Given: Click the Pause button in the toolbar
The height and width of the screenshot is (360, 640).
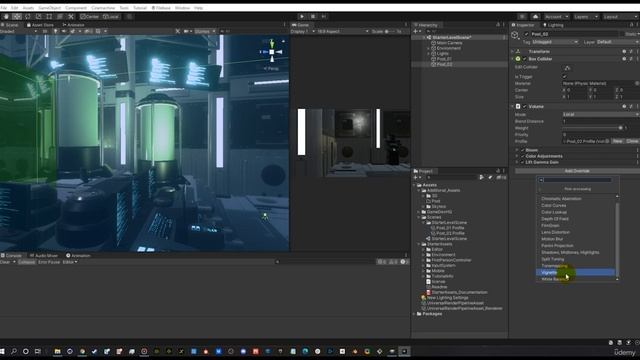Looking at the screenshot, I should [313, 17].
